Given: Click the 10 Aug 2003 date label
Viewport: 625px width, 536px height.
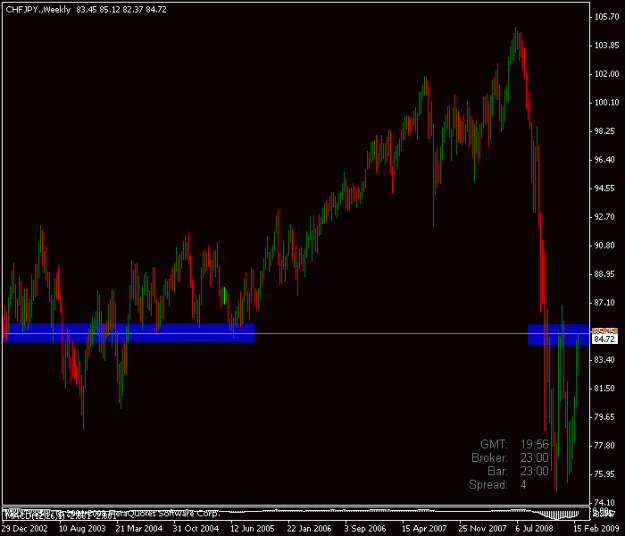Looking at the screenshot, I should (x=83, y=529).
